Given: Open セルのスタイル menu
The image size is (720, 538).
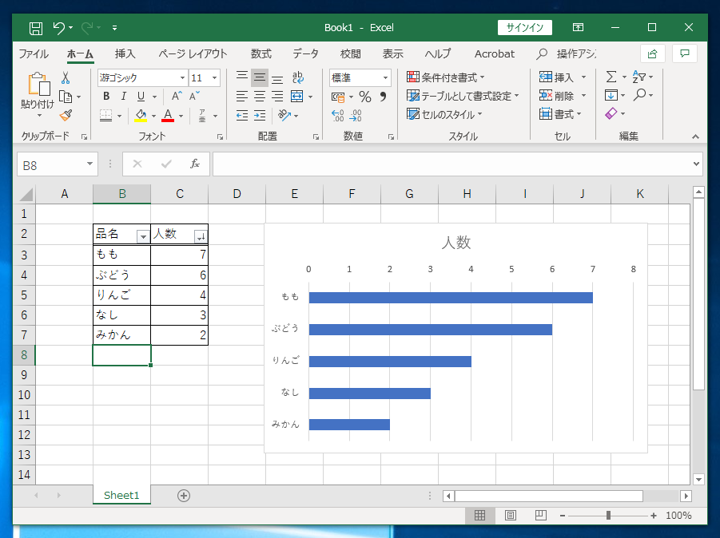Looking at the screenshot, I should pyautogui.click(x=444, y=114).
